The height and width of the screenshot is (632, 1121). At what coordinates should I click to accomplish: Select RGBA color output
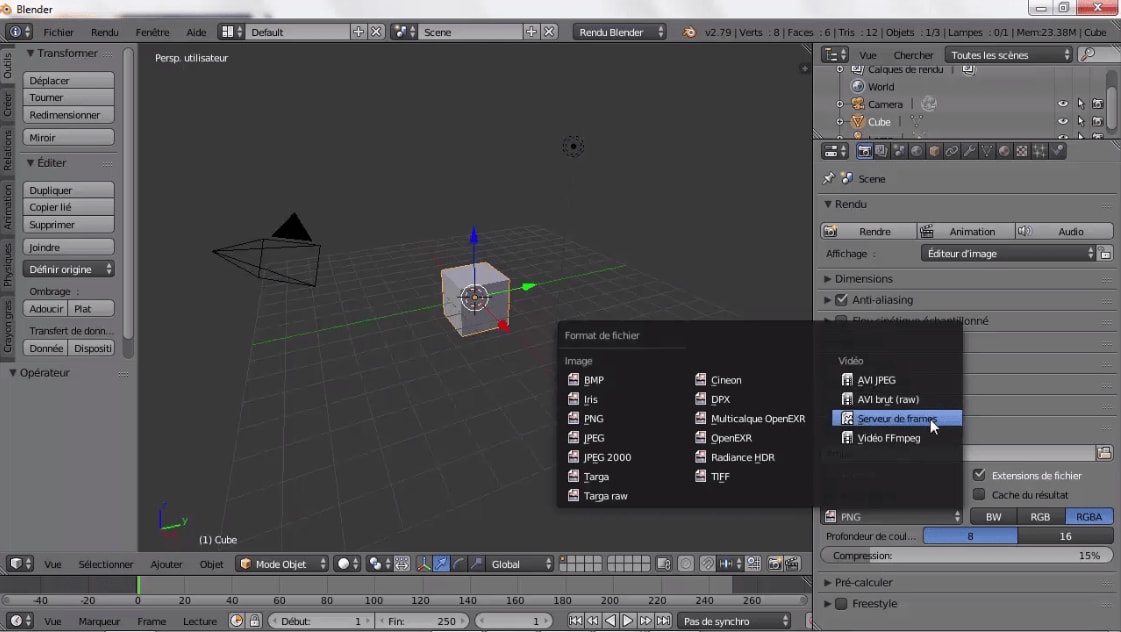[1088, 516]
